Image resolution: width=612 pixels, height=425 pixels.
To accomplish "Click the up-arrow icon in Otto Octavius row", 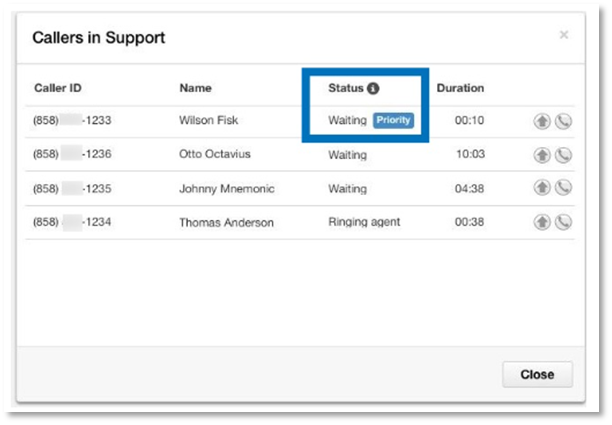I will pyautogui.click(x=542, y=155).
